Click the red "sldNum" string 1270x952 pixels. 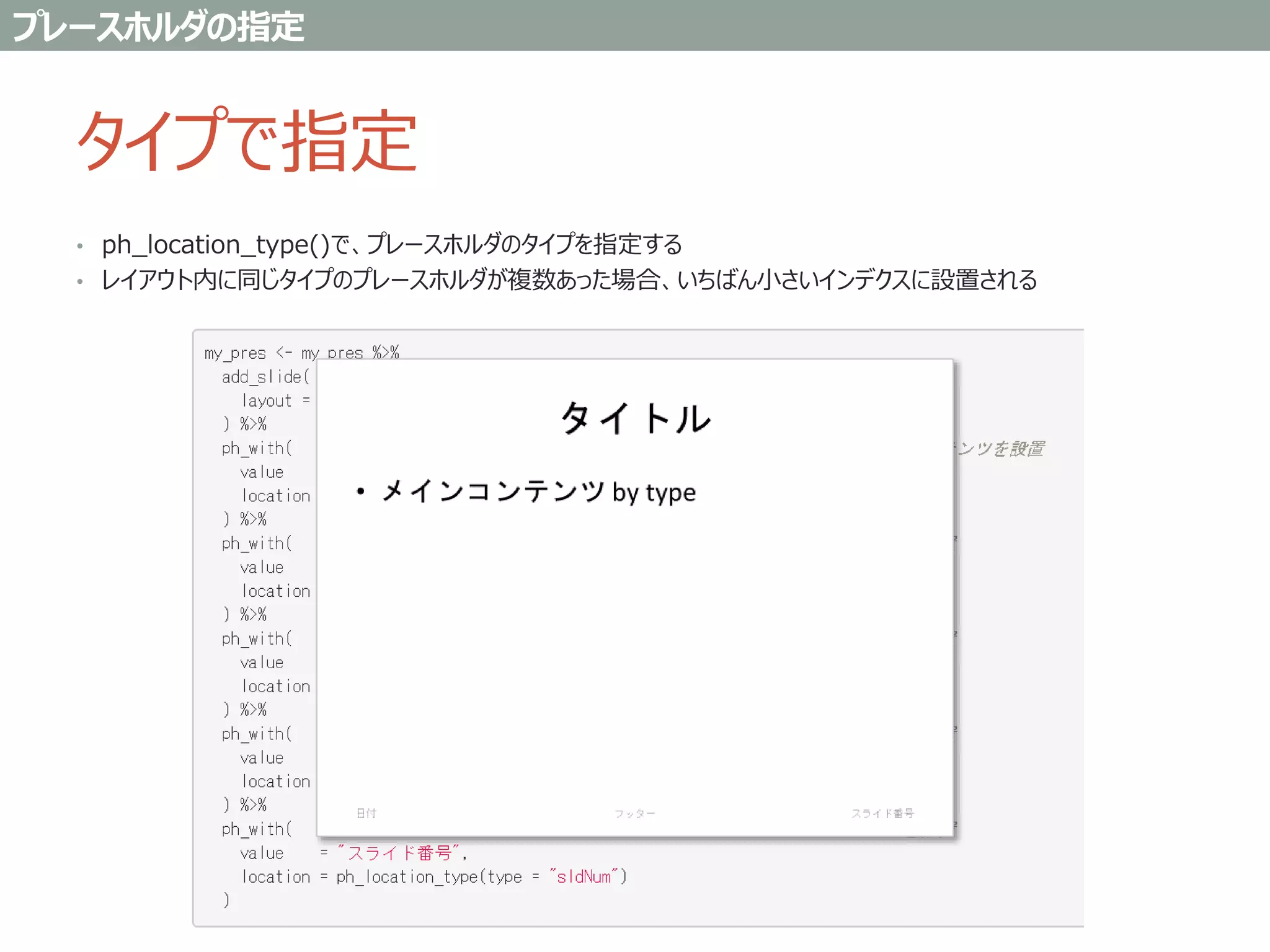pyautogui.click(x=584, y=876)
